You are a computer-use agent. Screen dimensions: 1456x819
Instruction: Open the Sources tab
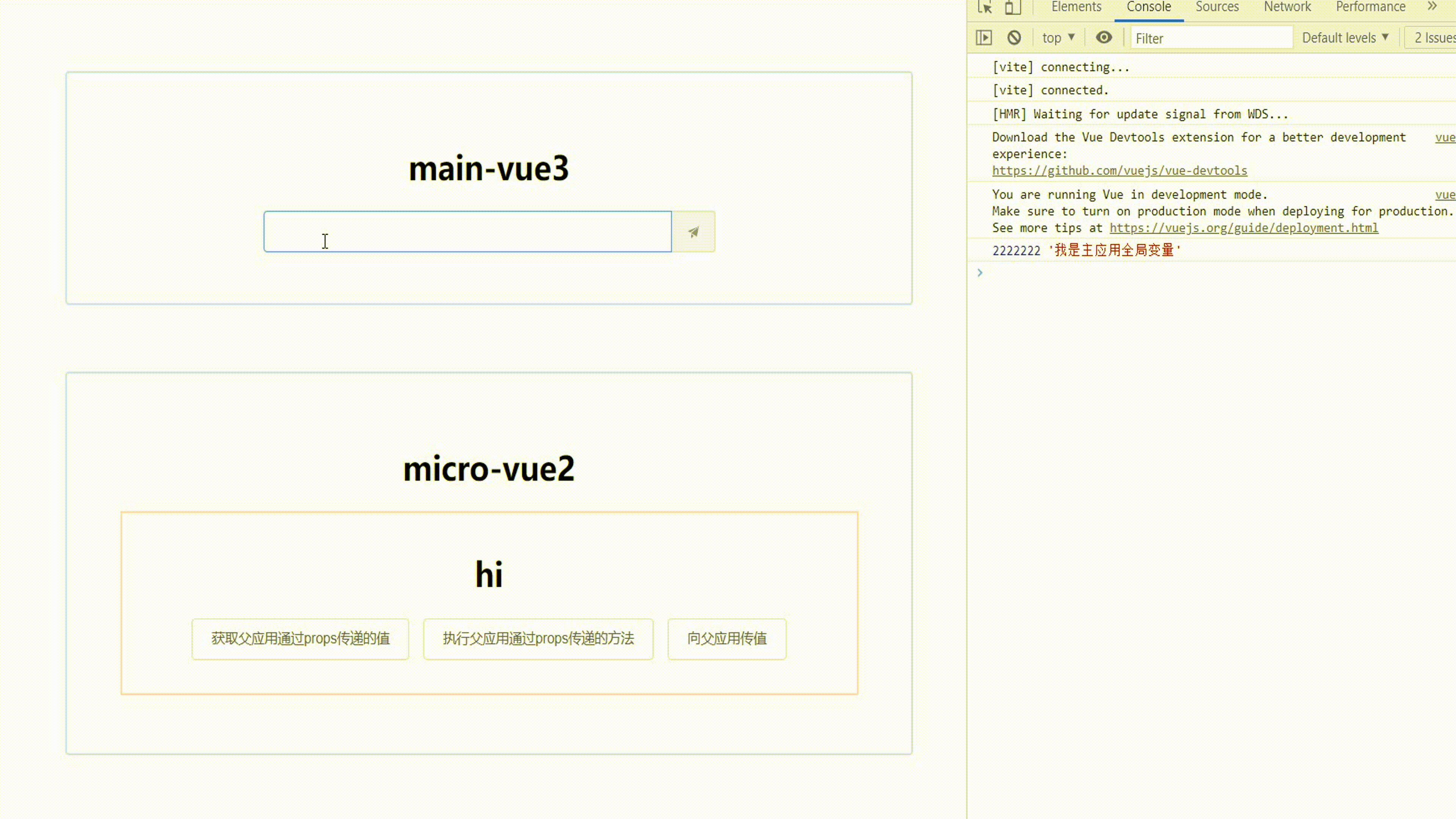point(1217,7)
